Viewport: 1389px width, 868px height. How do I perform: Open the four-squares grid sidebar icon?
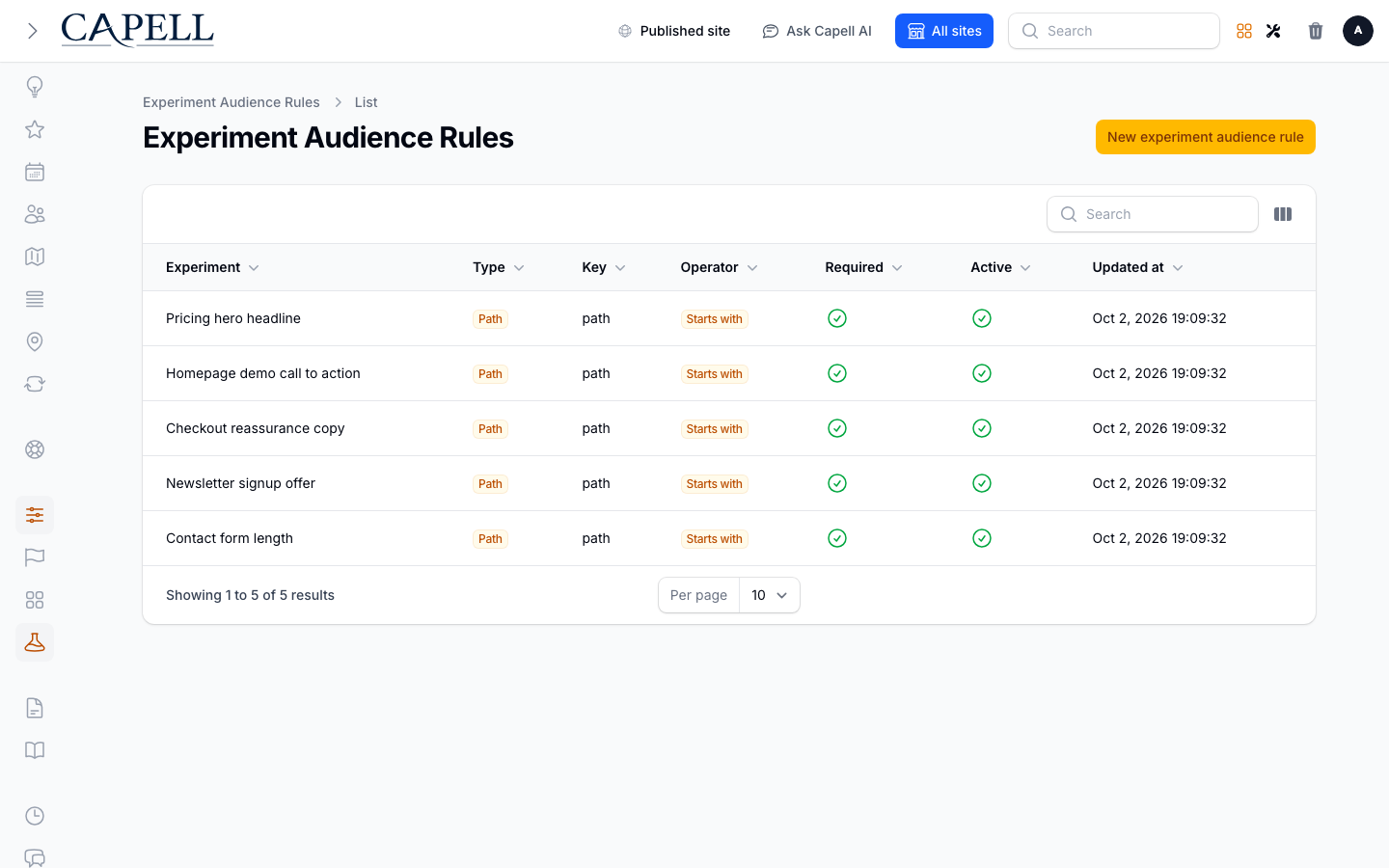[35, 600]
